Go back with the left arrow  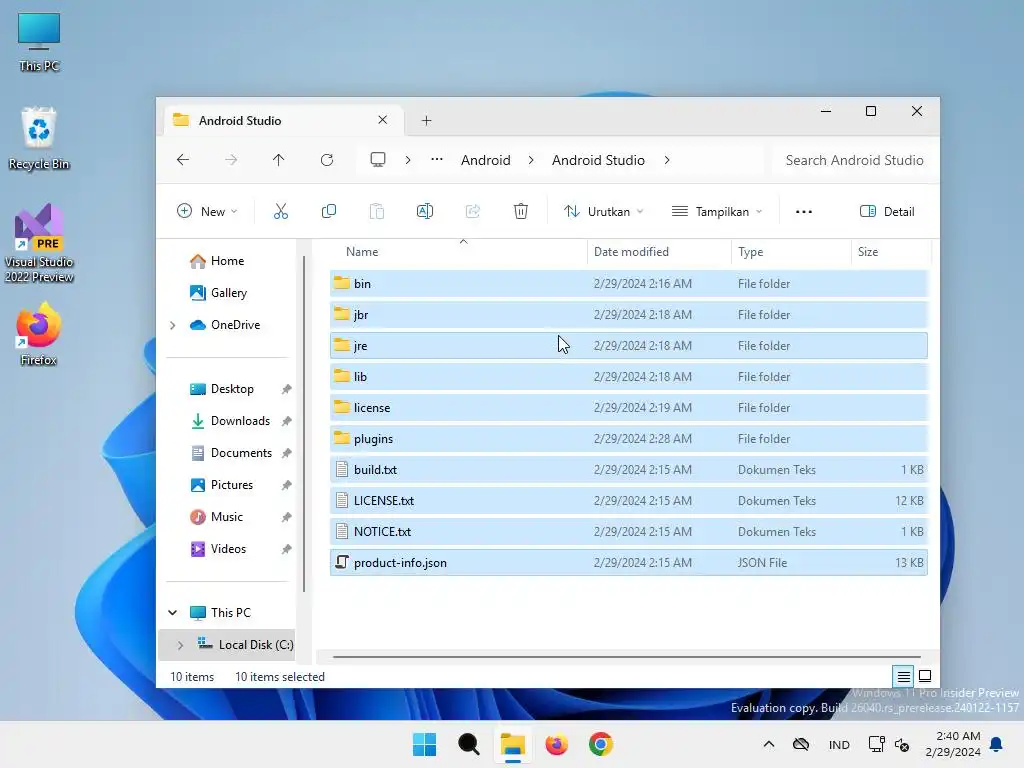(x=183, y=160)
